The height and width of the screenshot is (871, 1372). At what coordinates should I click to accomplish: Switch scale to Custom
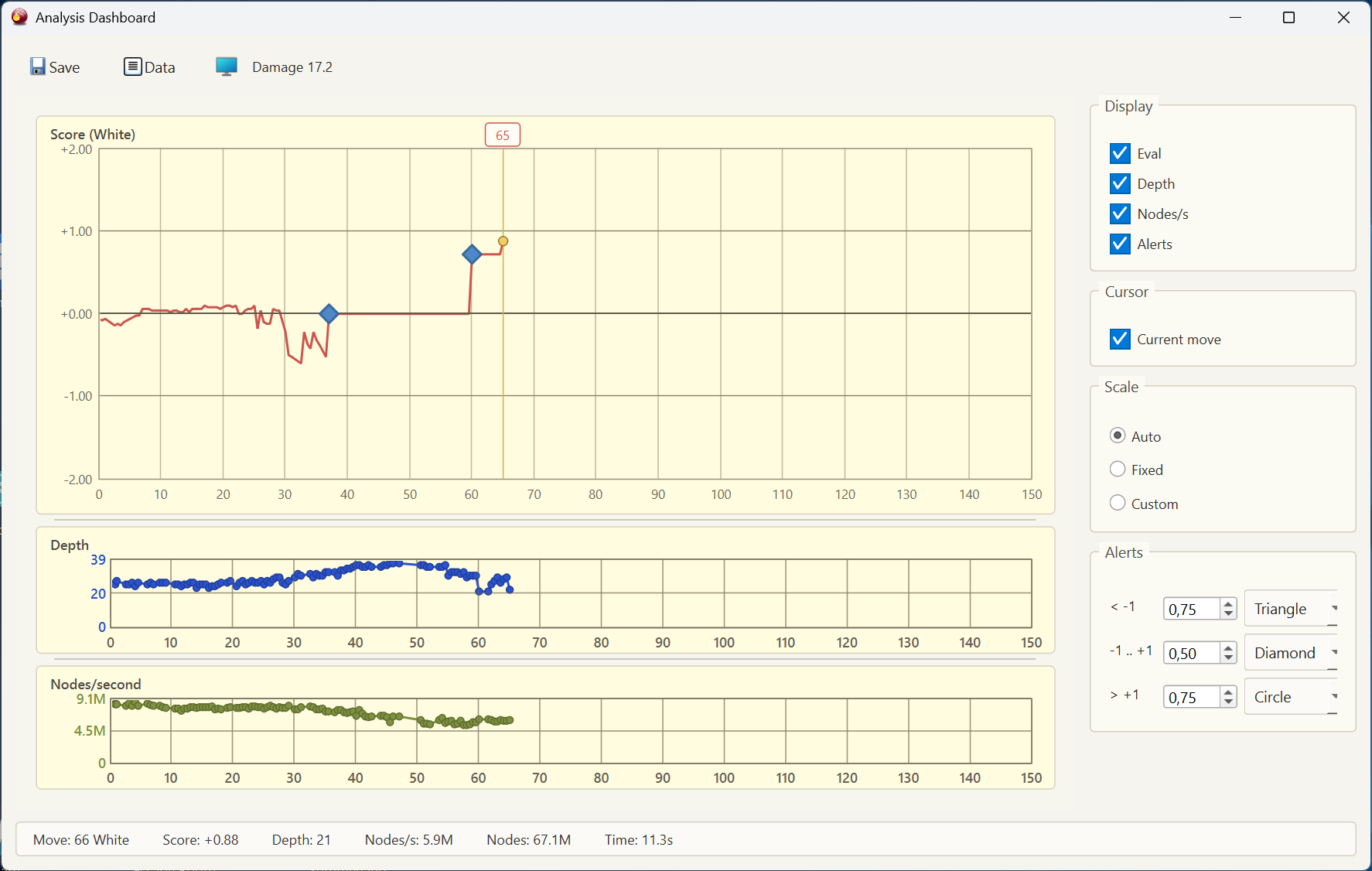point(1118,503)
